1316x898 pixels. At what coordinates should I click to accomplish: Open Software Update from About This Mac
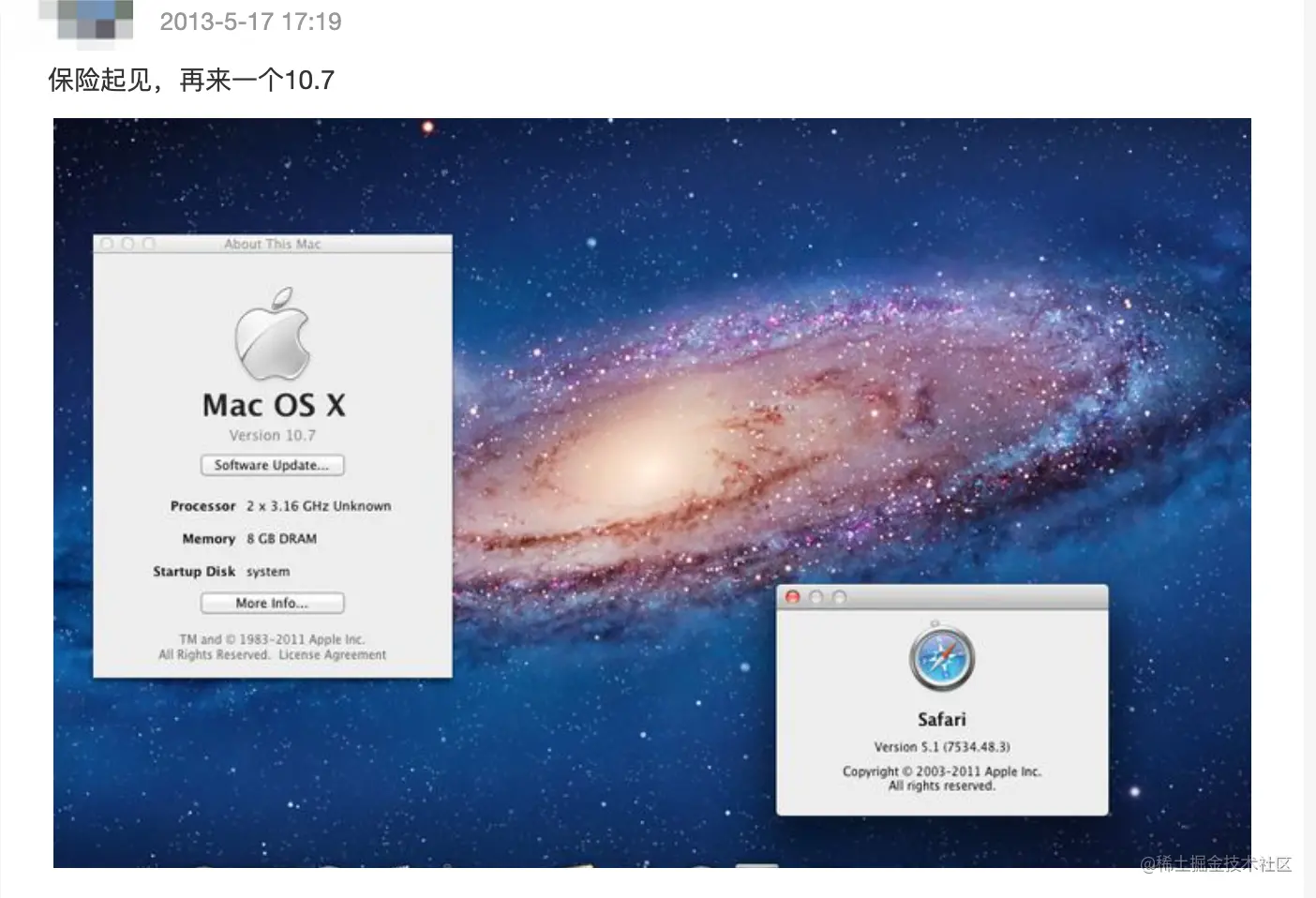pyautogui.click(x=272, y=465)
